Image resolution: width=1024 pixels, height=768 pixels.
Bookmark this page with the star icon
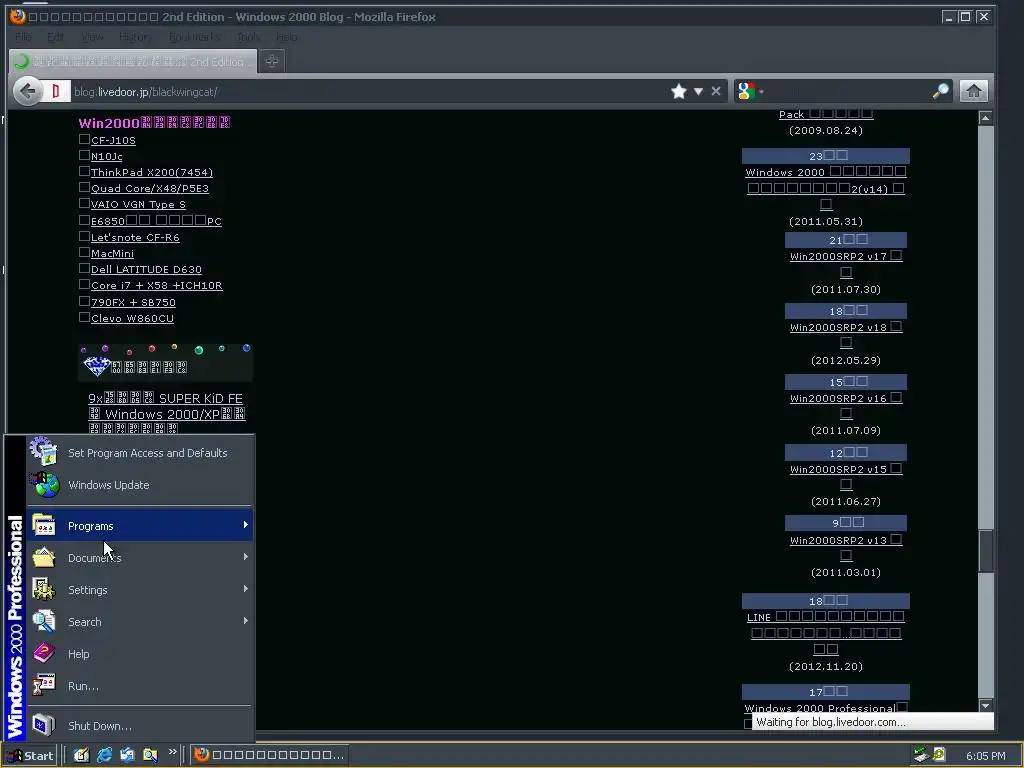coord(679,91)
